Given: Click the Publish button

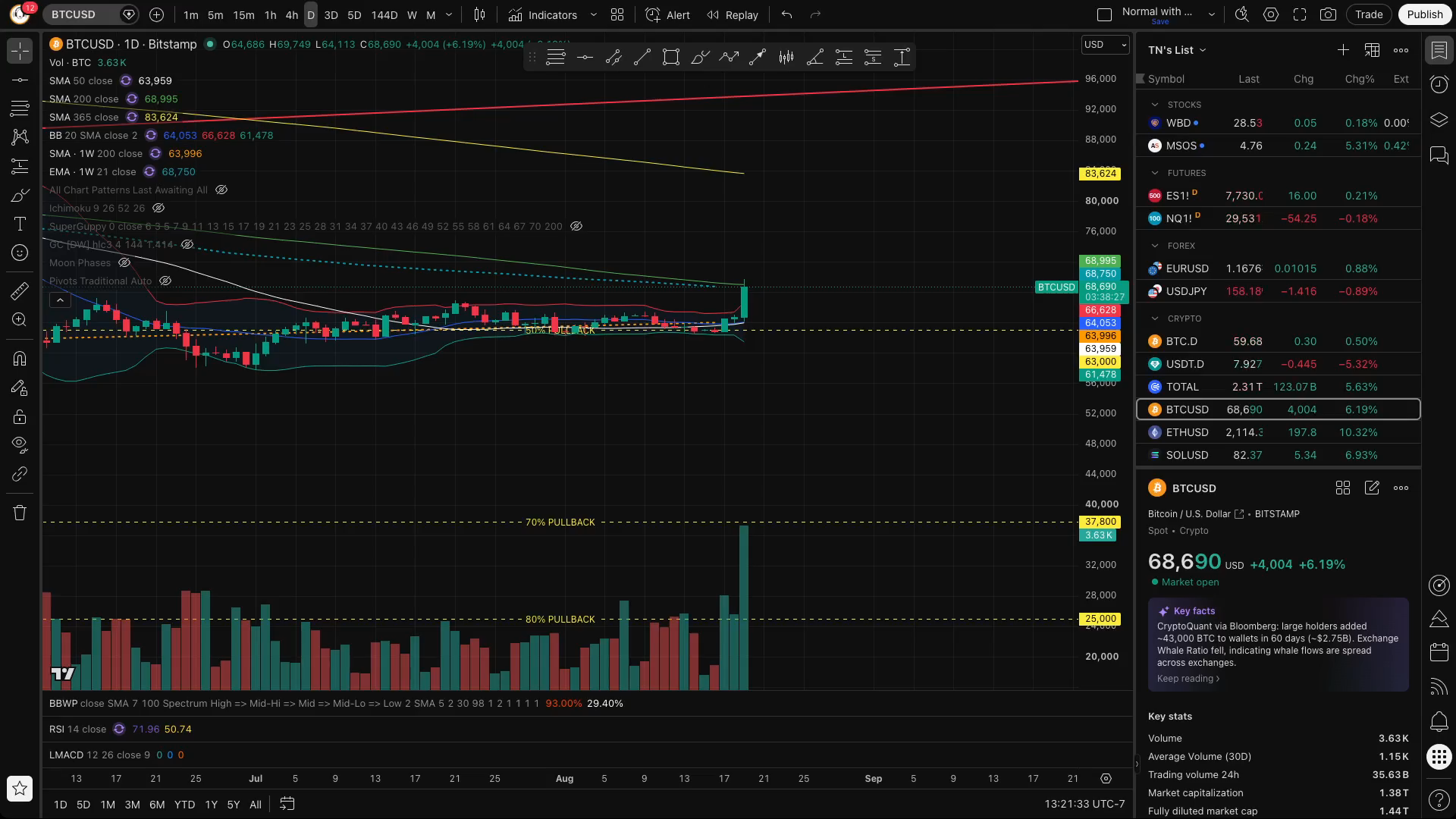Looking at the screenshot, I should click(1424, 14).
